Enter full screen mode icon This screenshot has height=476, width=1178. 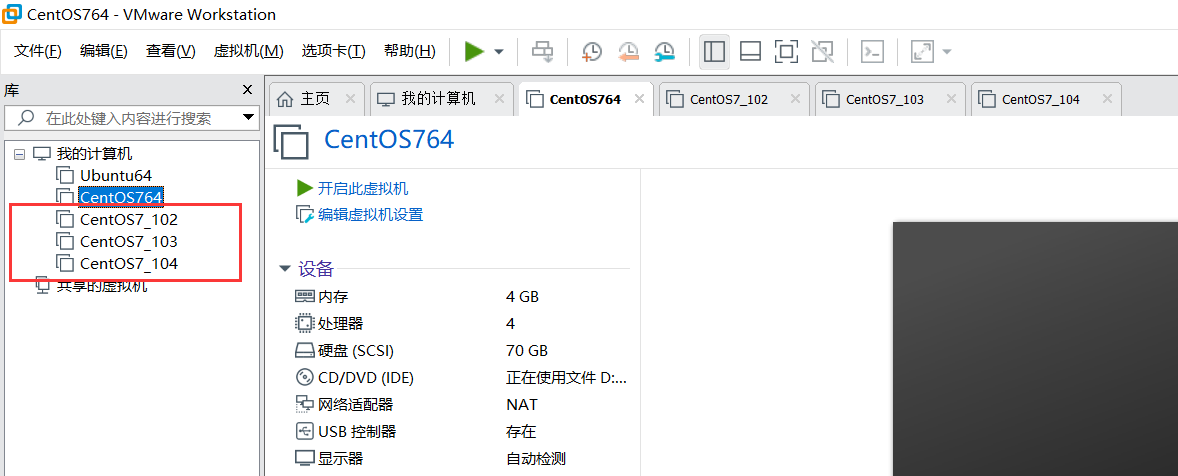coord(786,52)
